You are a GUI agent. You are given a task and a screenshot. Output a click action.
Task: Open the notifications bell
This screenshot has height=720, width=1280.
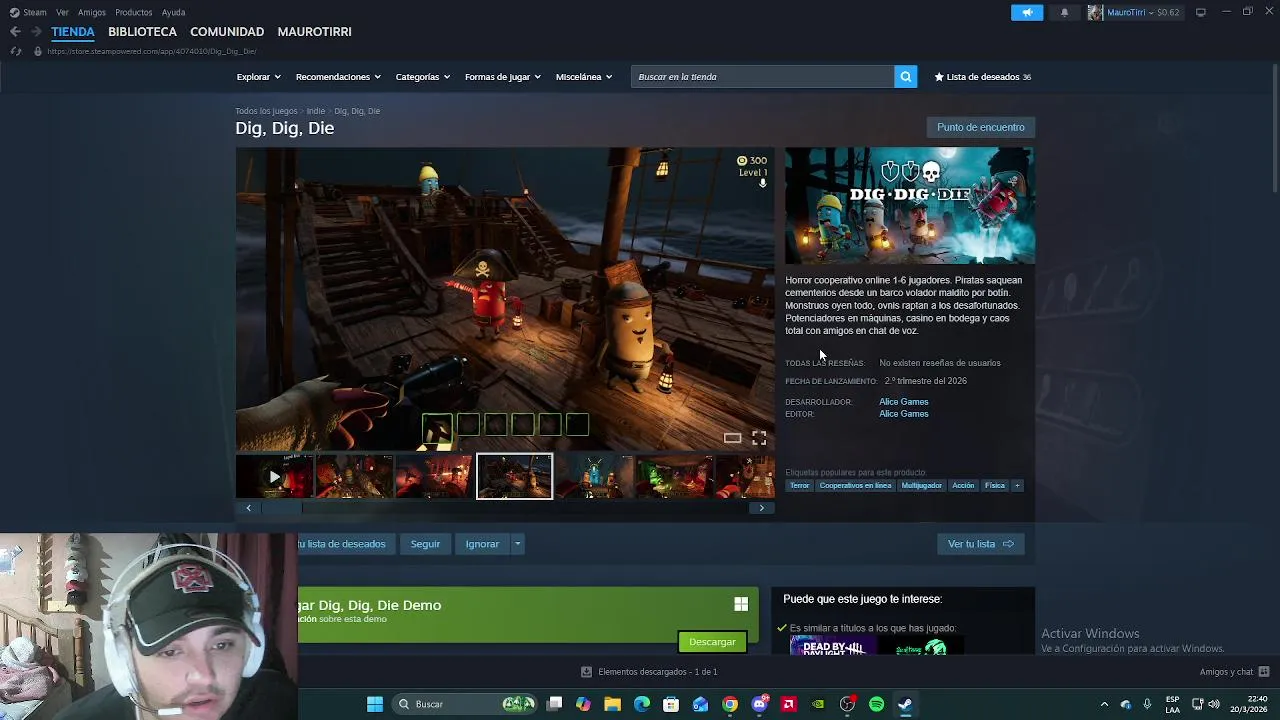coord(1064,12)
